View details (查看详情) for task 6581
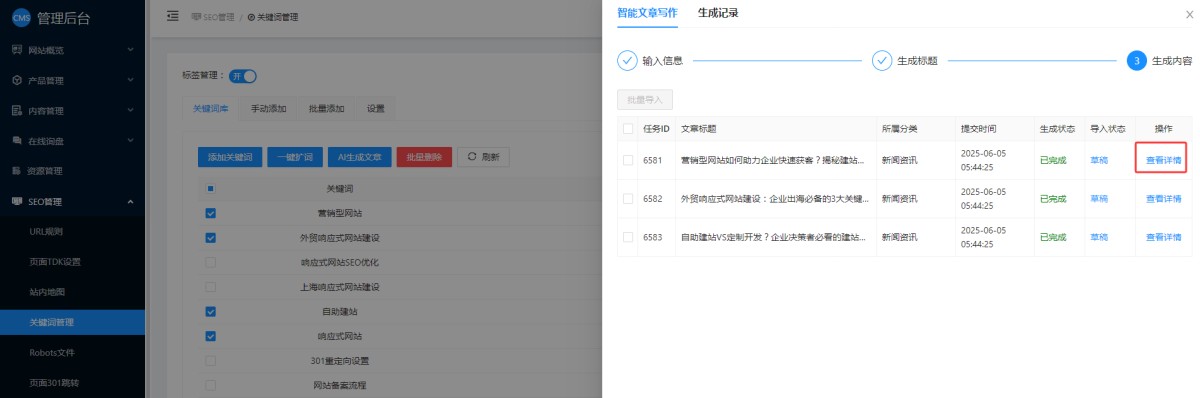This screenshot has width=1200, height=398. pyautogui.click(x=1163, y=160)
